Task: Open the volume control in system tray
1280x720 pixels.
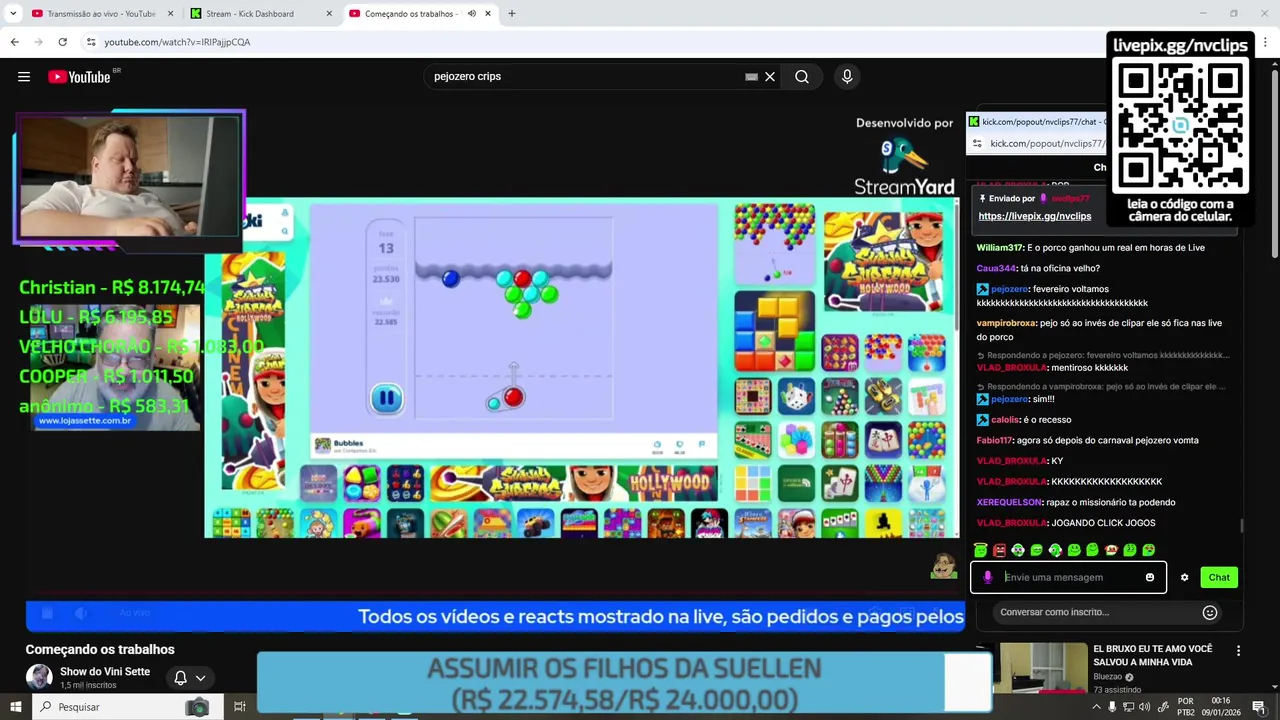Action: click(x=1145, y=707)
